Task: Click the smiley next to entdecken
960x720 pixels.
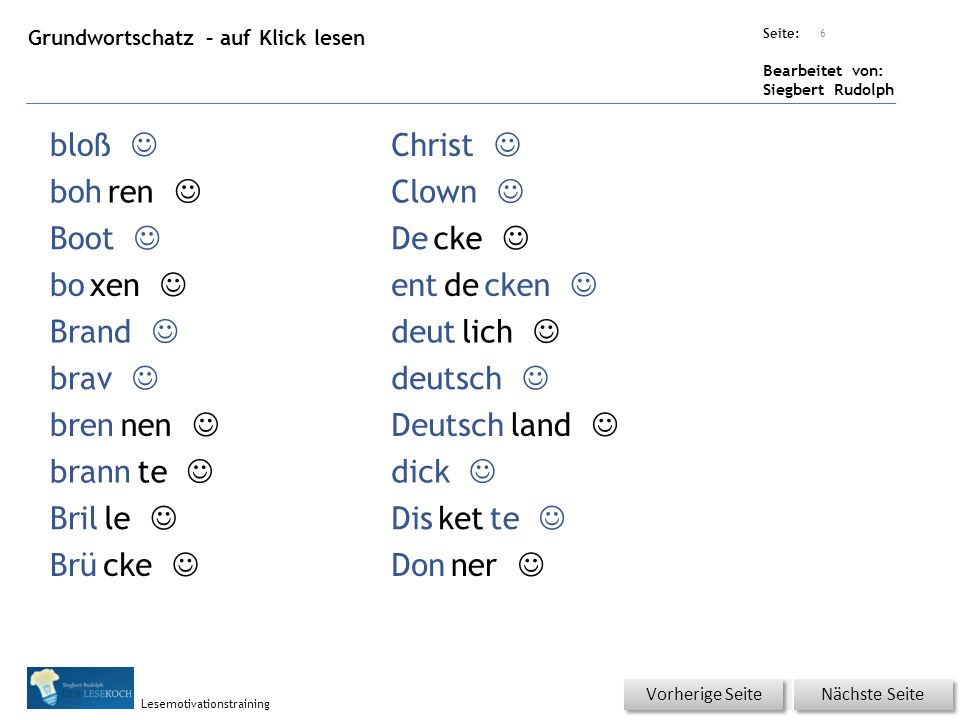Action: tap(583, 285)
